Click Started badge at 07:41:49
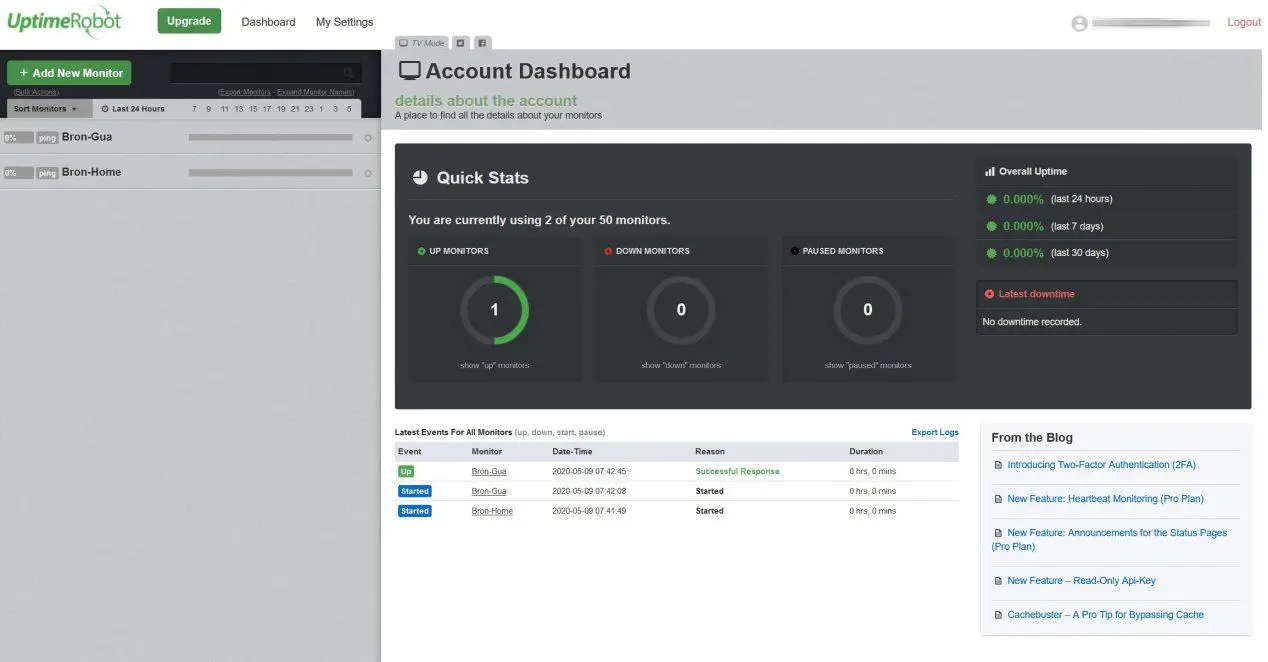The width and height of the screenshot is (1268, 662). (x=414, y=511)
